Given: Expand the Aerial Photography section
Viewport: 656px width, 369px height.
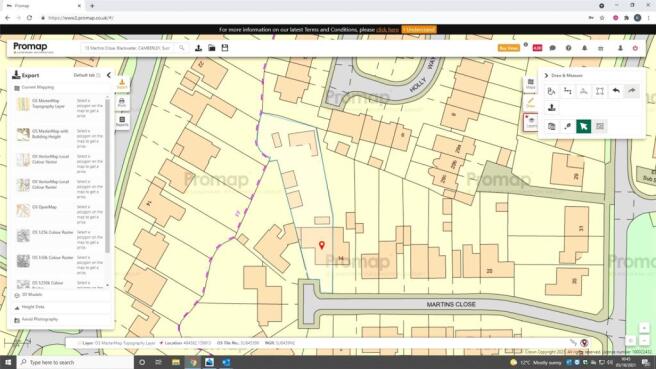Looking at the screenshot, I should pos(60,320).
